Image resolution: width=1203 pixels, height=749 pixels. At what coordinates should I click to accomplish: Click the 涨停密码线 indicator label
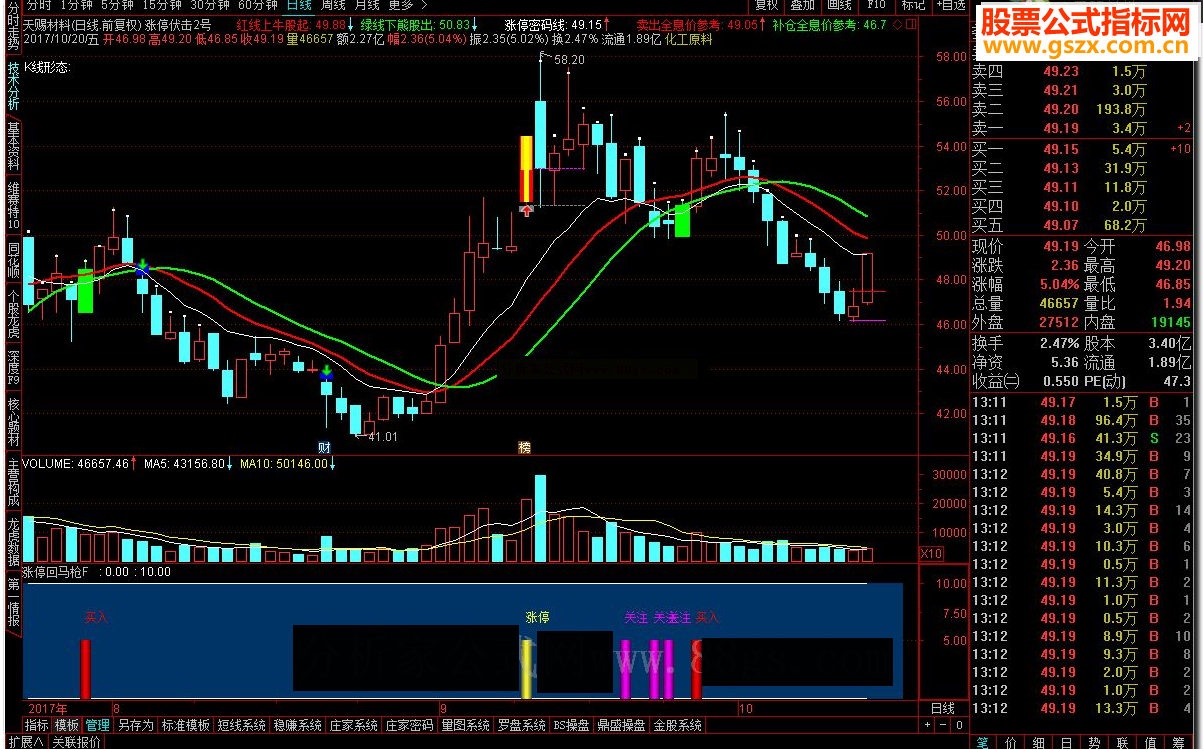[x=540, y=24]
